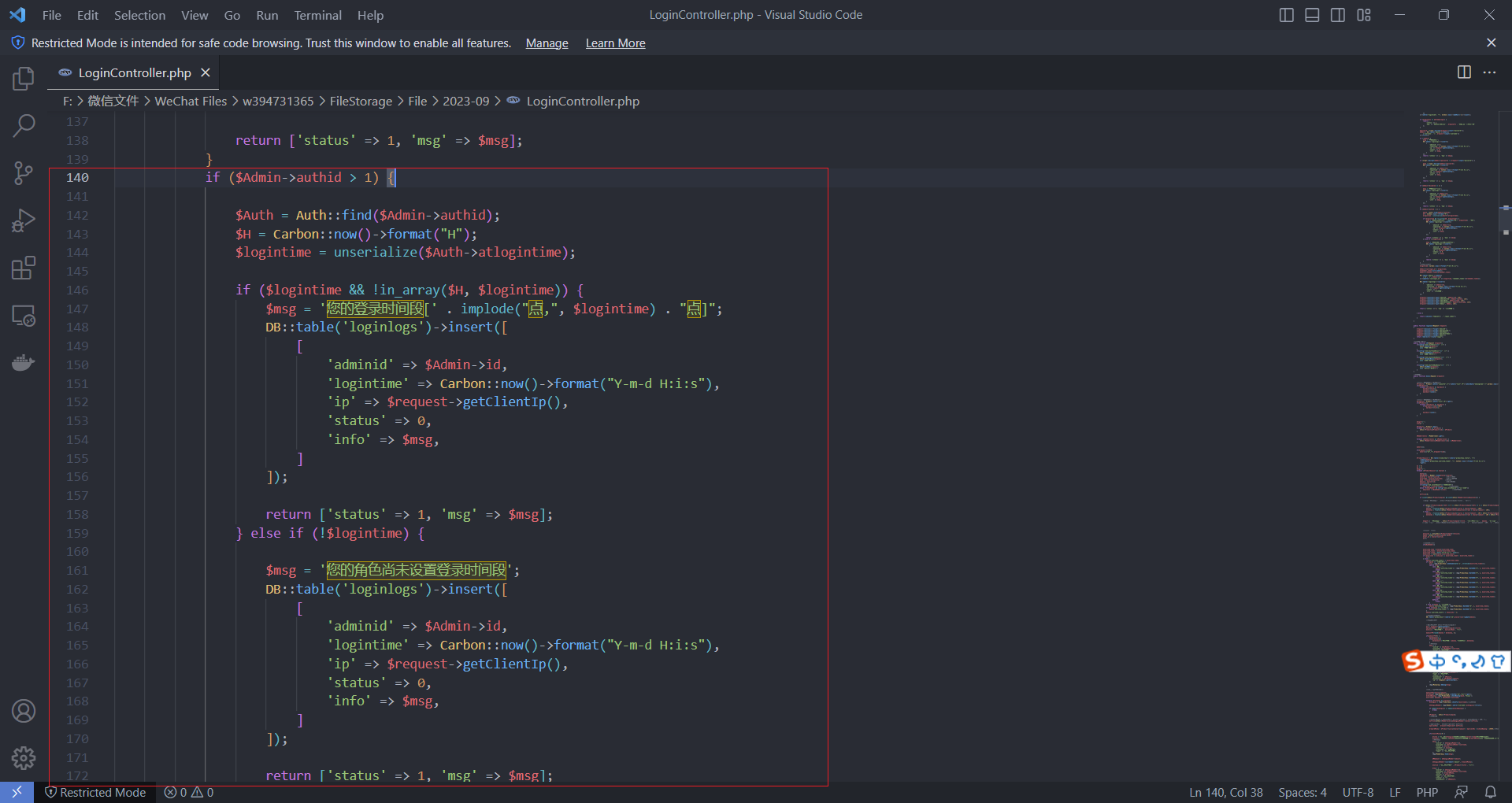Open the Search view in activity bar
The image size is (1512, 803).
(x=24, y=125)
